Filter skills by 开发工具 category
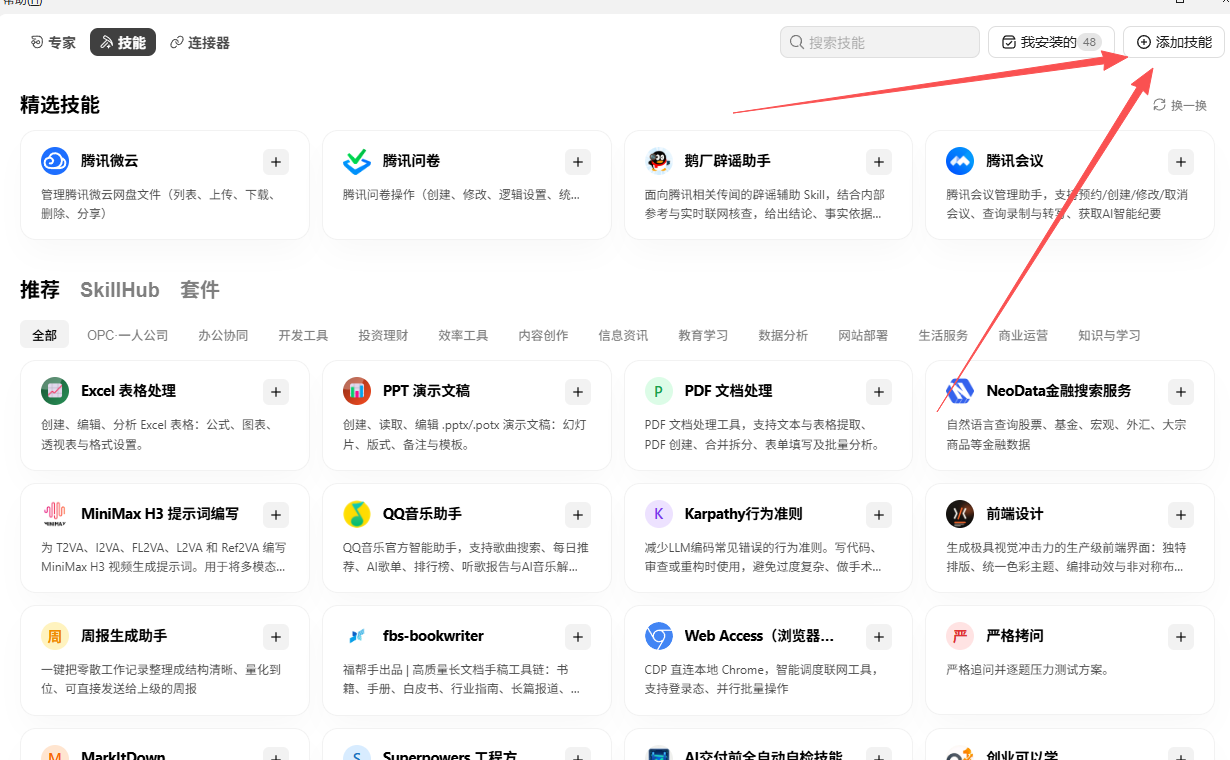 303,335
